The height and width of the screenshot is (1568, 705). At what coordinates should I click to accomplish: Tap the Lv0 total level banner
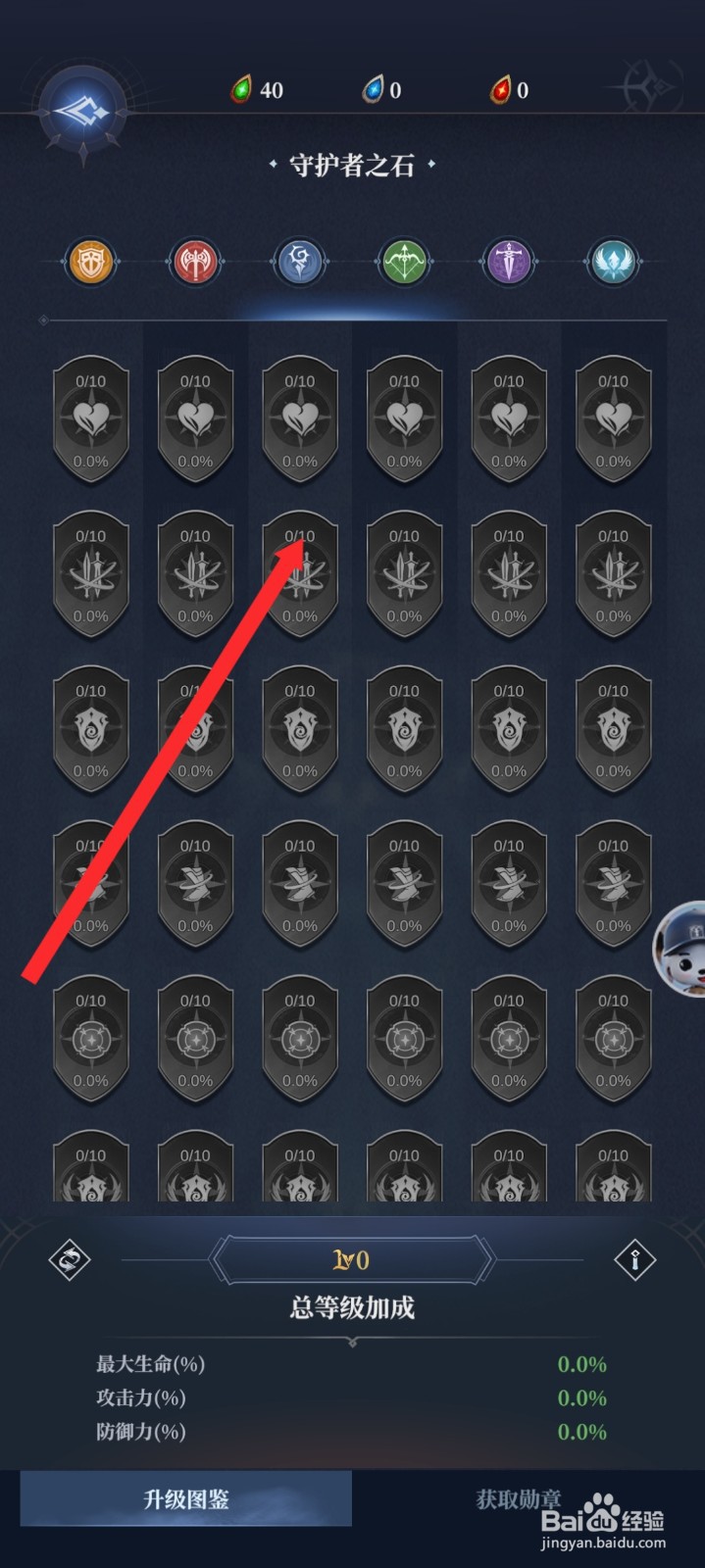[x=352, y=1260]
